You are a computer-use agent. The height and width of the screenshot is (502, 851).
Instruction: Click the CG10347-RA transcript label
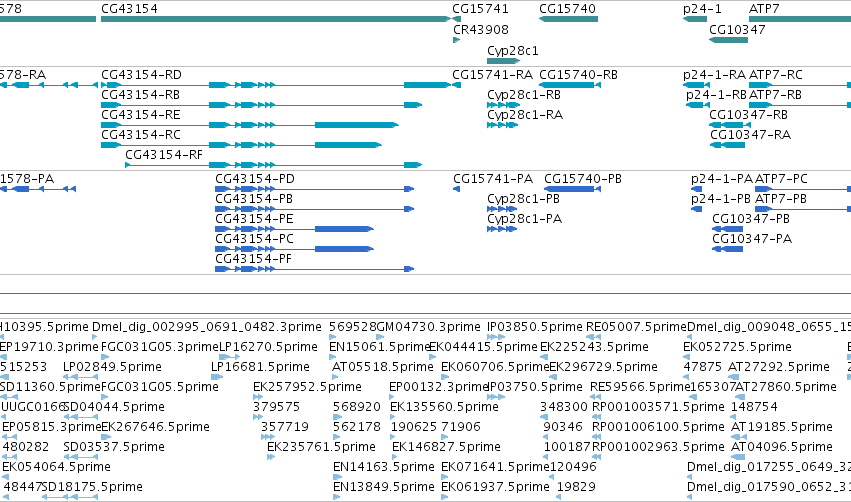tap(750, 135)
